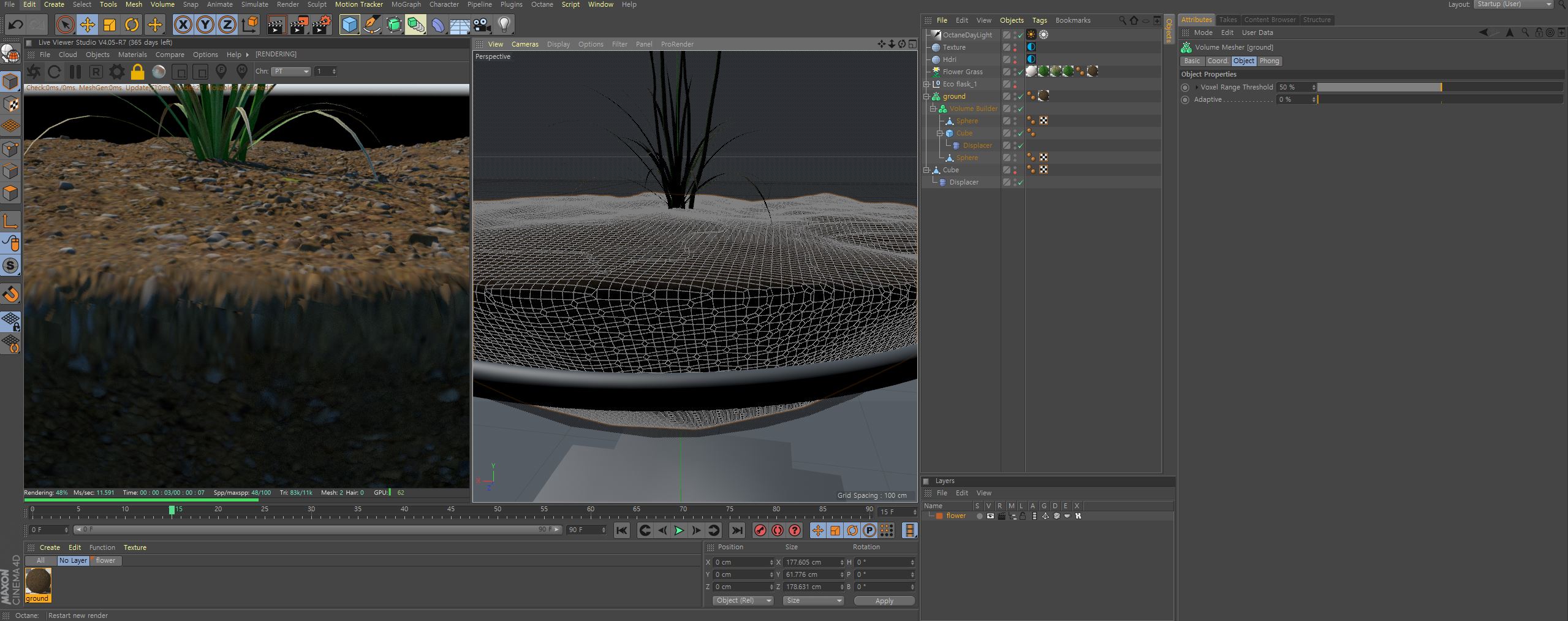Click the Spline Pen tool icon
The width and height of the screenshot is (1568, 621).
[371, 25]
